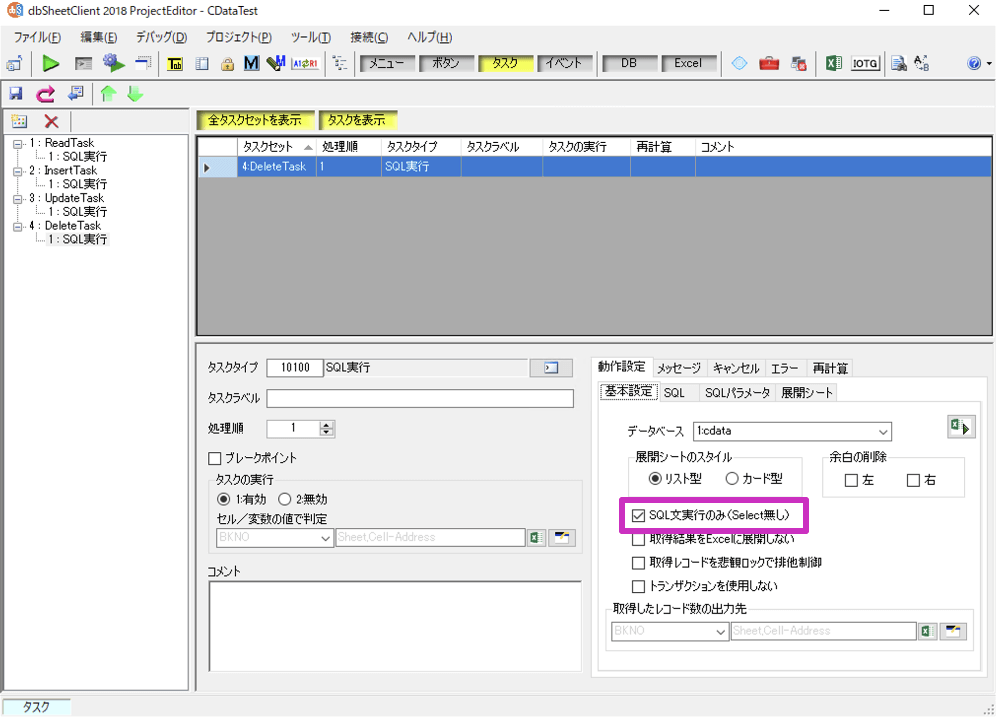This screenshot has height=717, width=996.
Task: Click the save floppy disk icon
Action: pyautogui.click(x=16, y=94)
